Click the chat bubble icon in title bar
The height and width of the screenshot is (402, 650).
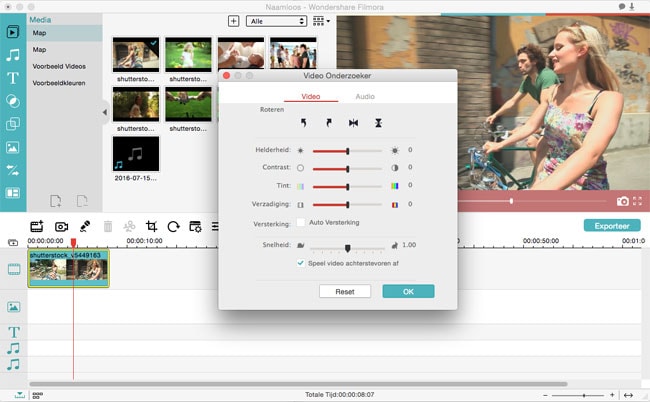point(622,7)
